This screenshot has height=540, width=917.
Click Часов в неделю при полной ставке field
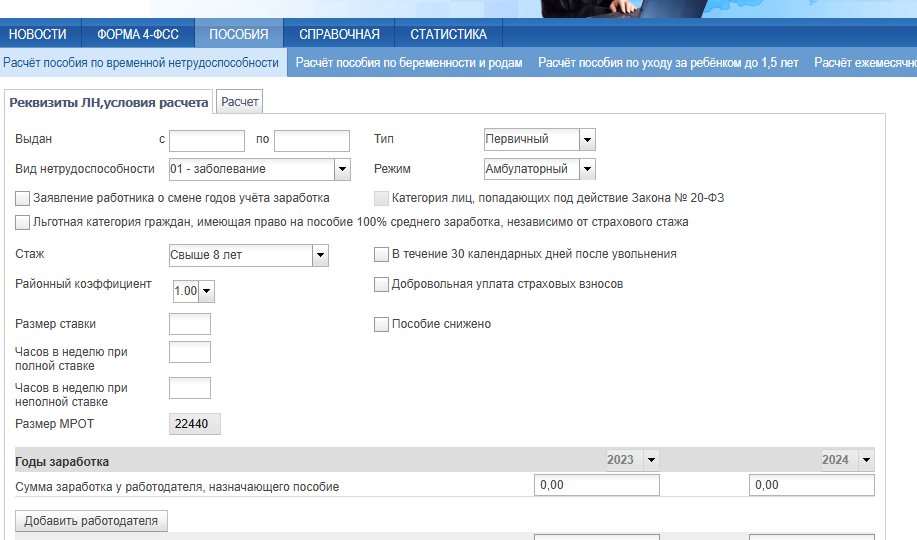[190, 352]
